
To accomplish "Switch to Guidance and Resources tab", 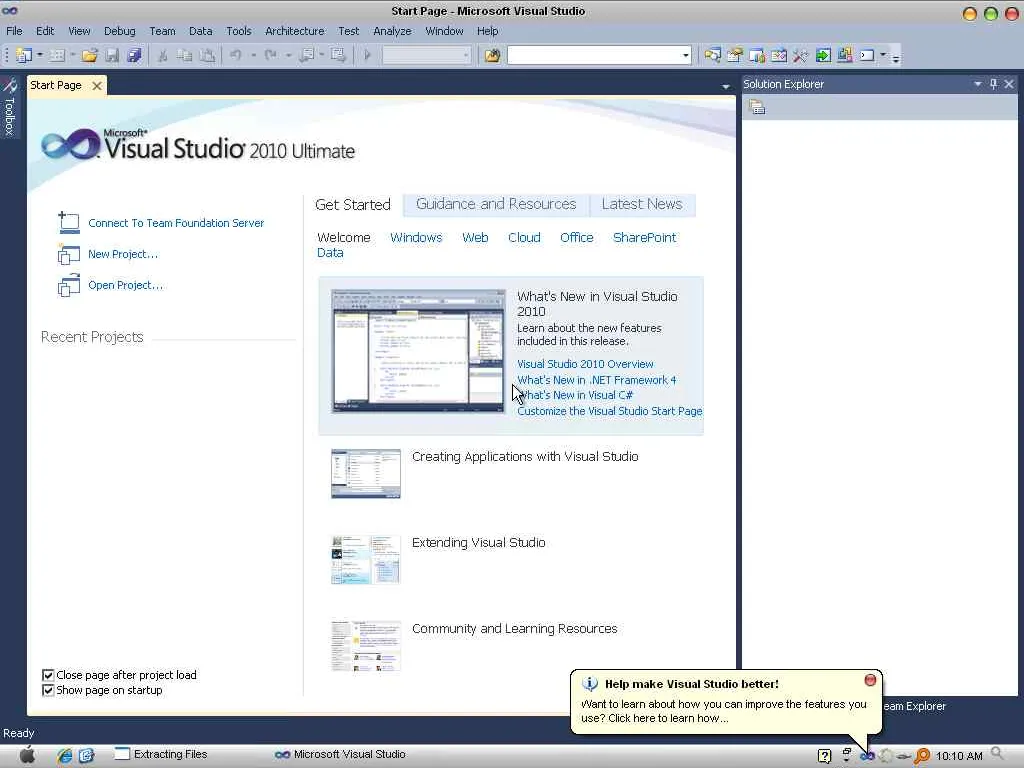I will pyautogui.click(x=496, y=204).
